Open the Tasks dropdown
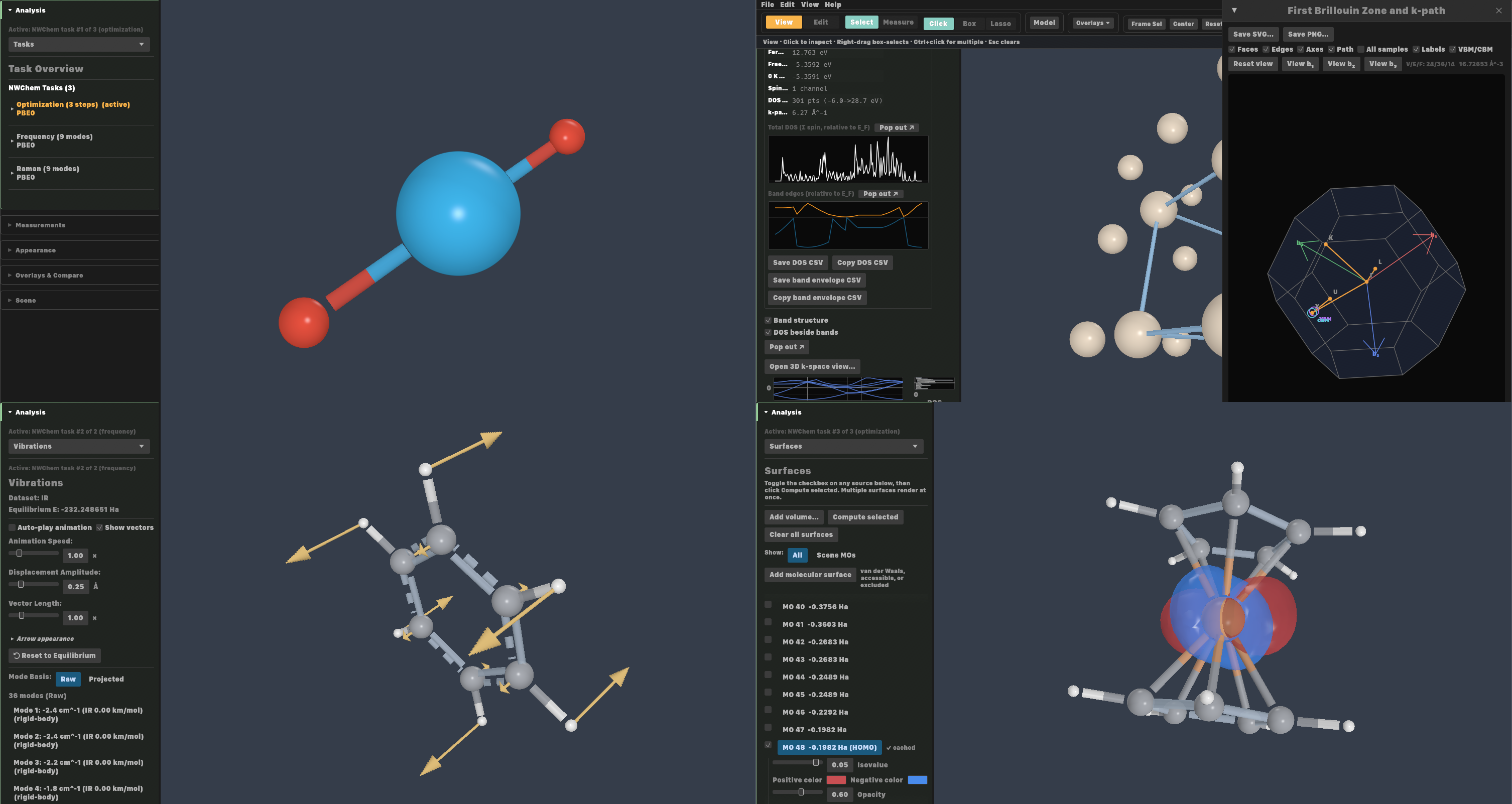This screenshot has height=804, width=1512. [x=79, y=45]
